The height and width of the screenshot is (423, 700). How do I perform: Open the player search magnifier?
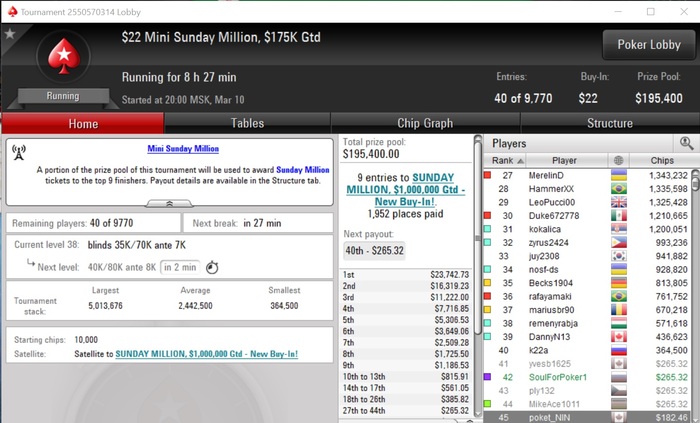(x=686, y=143)
